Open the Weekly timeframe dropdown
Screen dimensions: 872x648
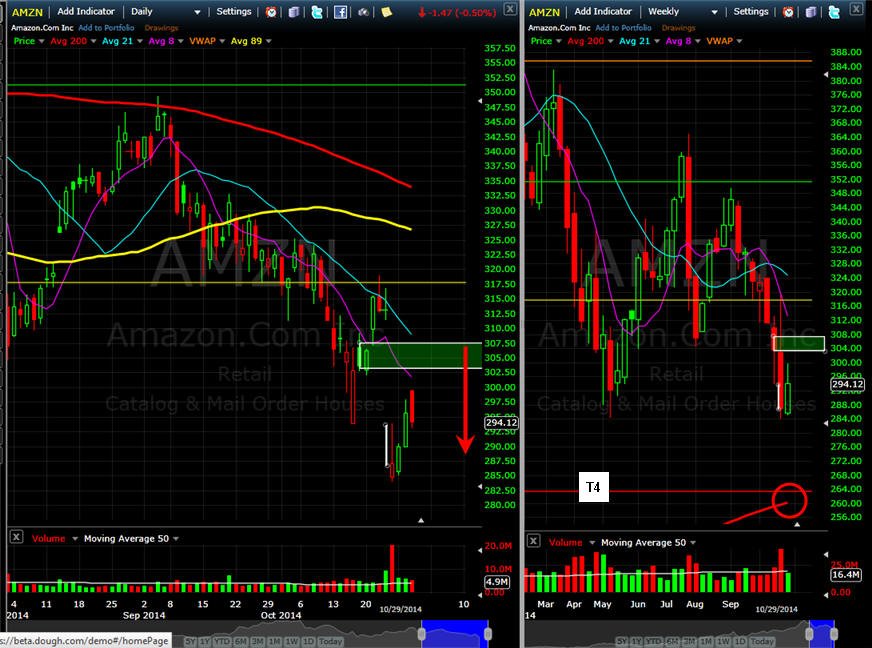(x=682, y=12)
